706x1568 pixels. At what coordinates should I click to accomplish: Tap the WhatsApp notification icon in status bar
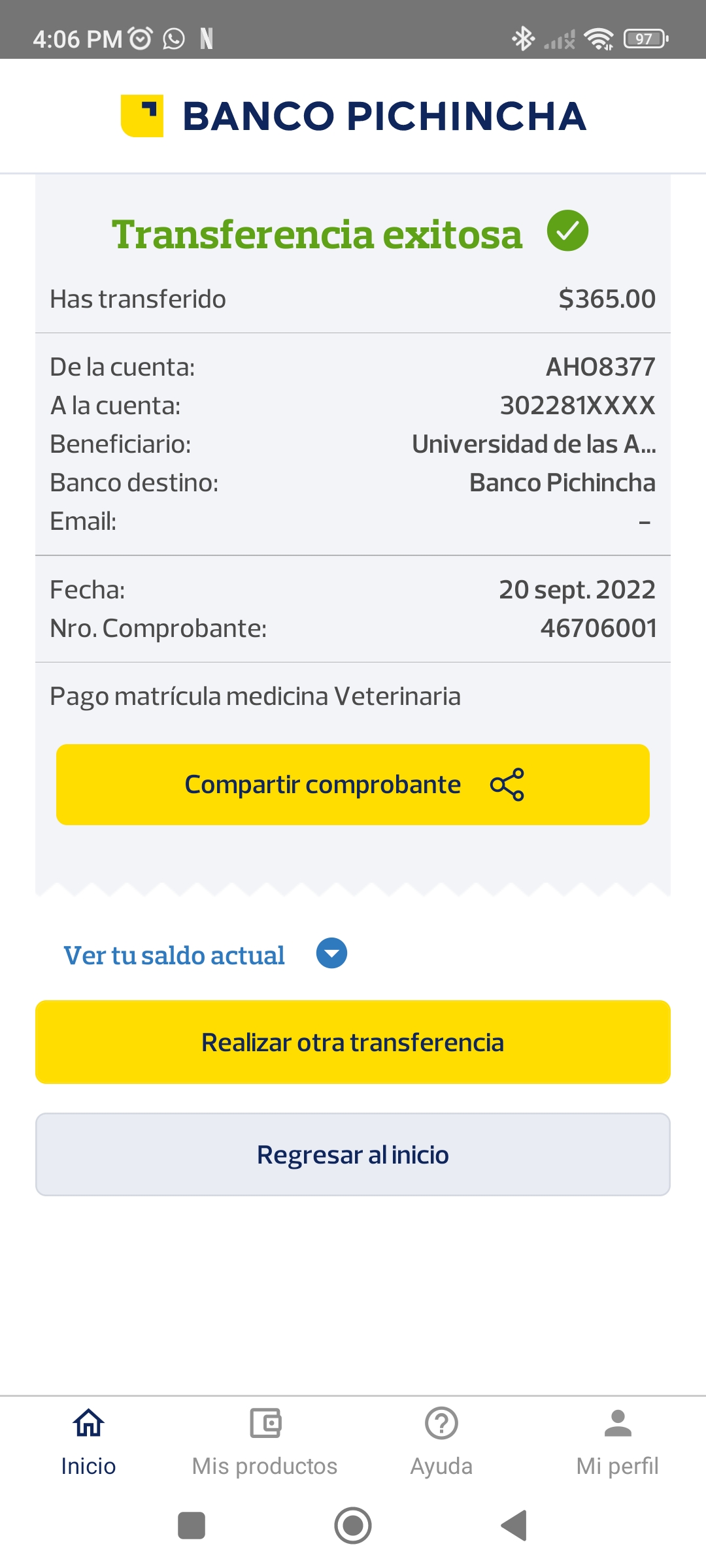[x=174, y=39]
